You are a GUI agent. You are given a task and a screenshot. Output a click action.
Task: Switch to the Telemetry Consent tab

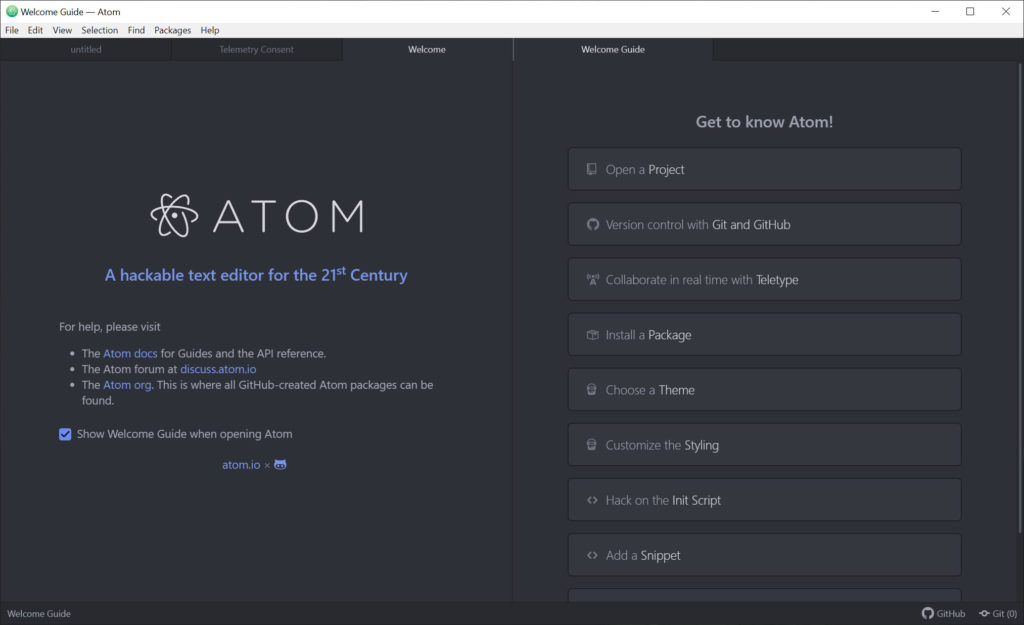tap(256, 49)
